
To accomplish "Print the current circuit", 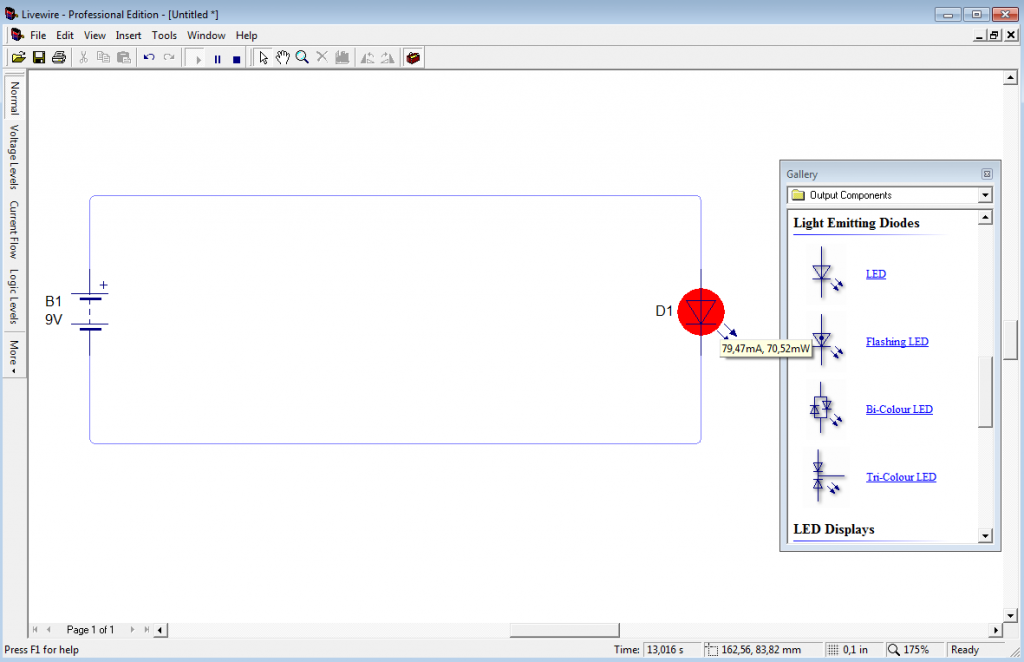I will 58,57.
